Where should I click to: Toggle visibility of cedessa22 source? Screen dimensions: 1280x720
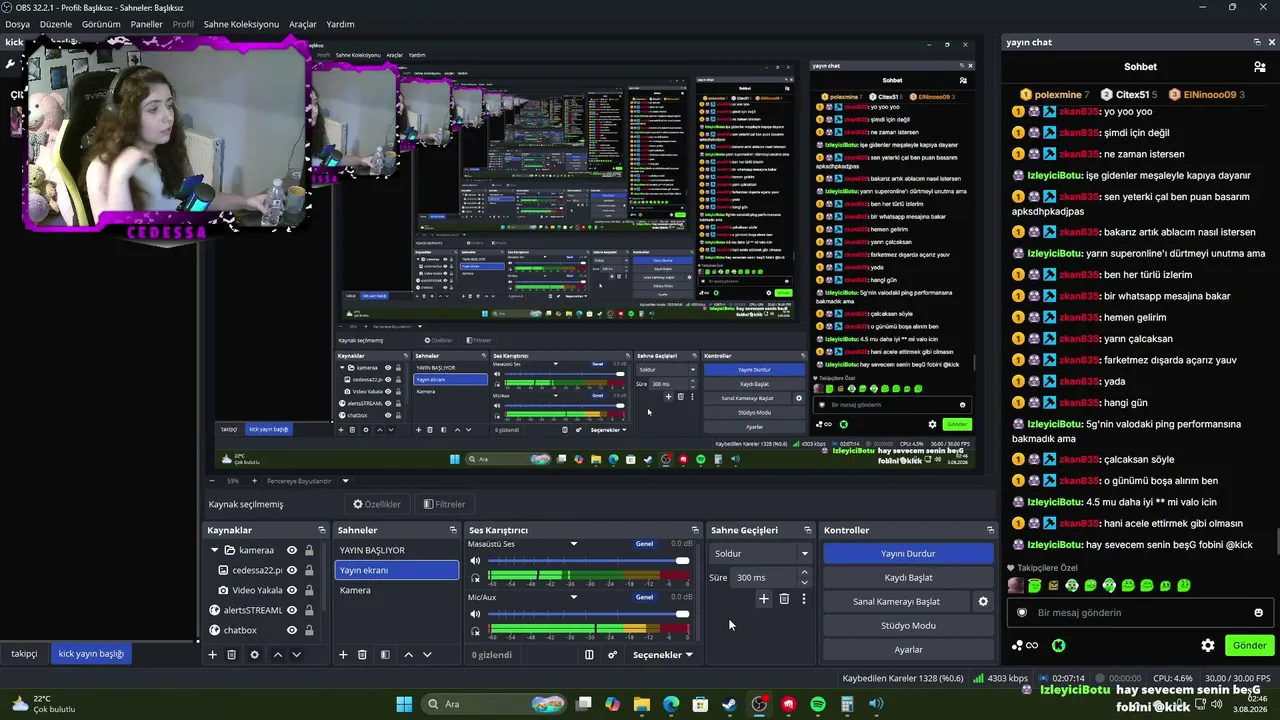click(292, 570)
